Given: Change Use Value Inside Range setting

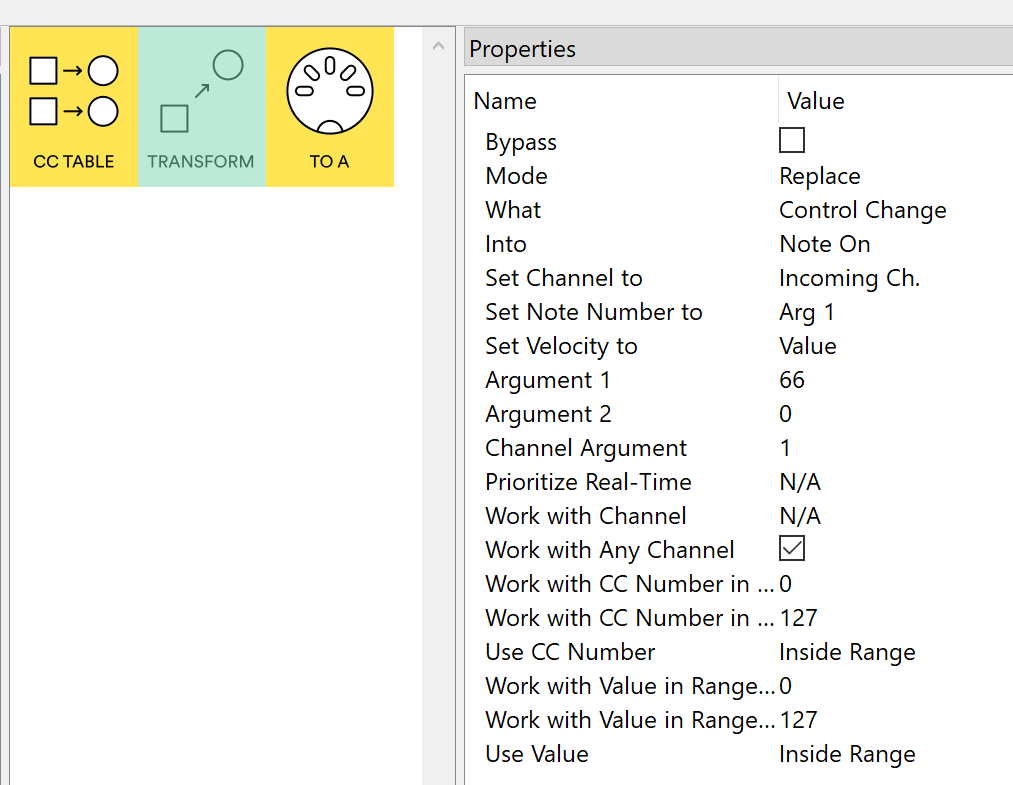Looking at the screenshot, I should [847, 754].
